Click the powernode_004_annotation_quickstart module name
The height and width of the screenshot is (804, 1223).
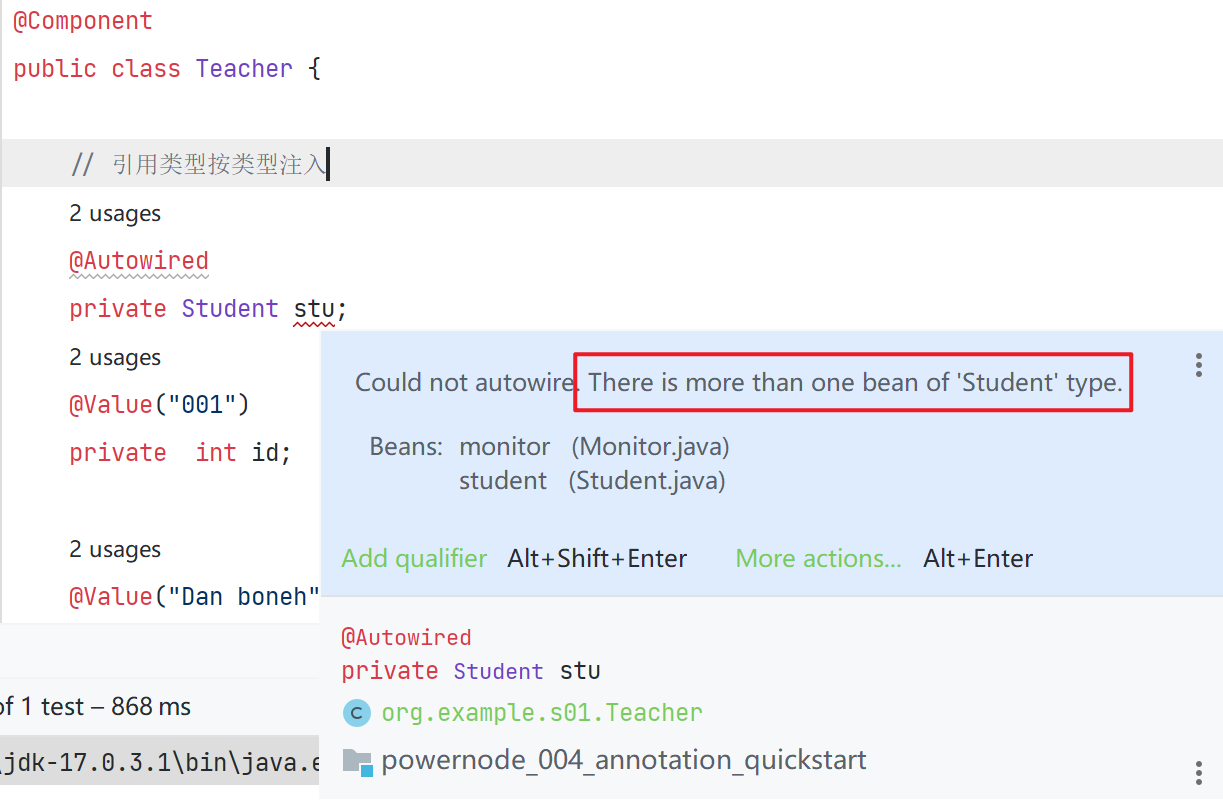tap(623, 761)
